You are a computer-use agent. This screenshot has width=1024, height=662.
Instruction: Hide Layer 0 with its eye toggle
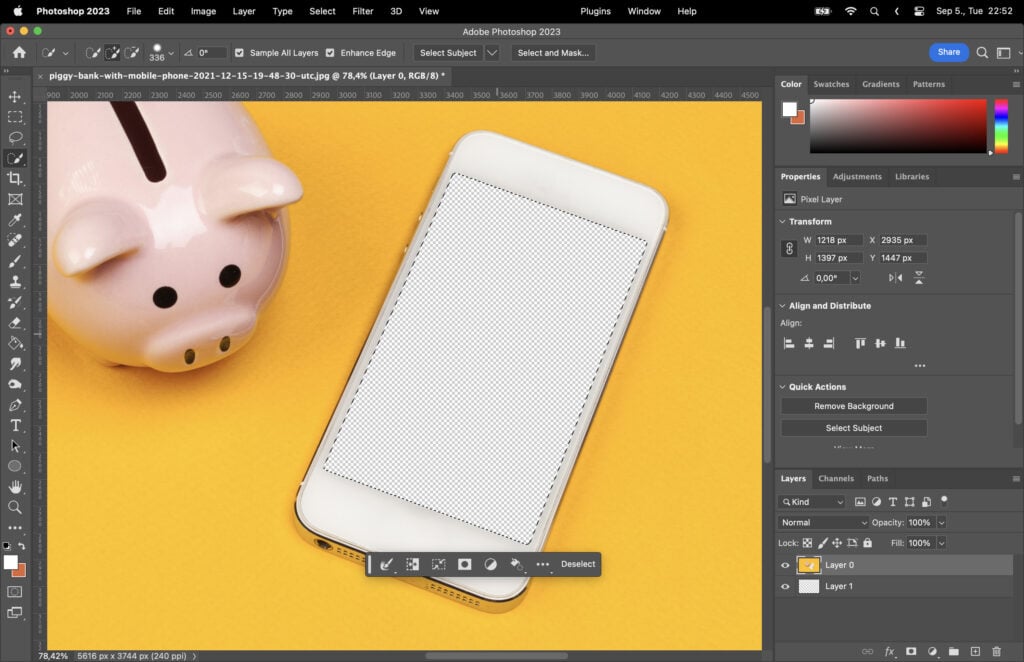coord(785,565)
